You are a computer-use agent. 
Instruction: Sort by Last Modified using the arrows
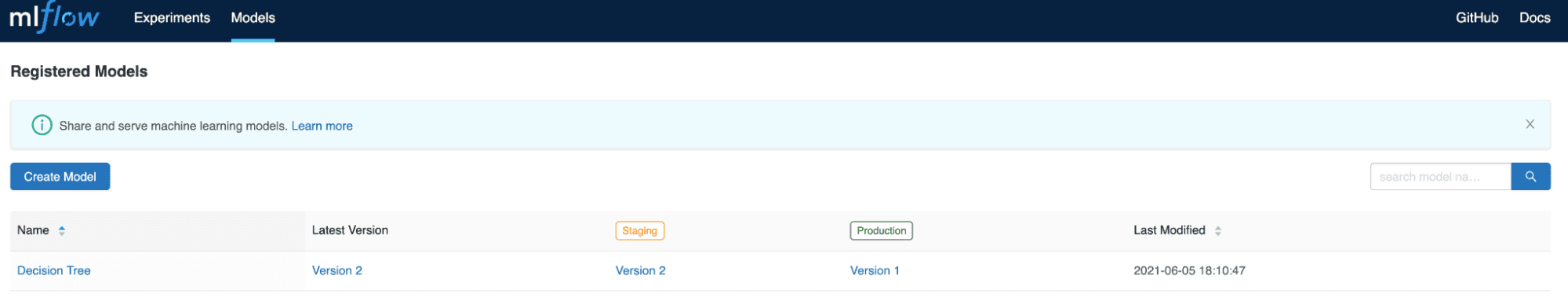(x=1217, y=231)
